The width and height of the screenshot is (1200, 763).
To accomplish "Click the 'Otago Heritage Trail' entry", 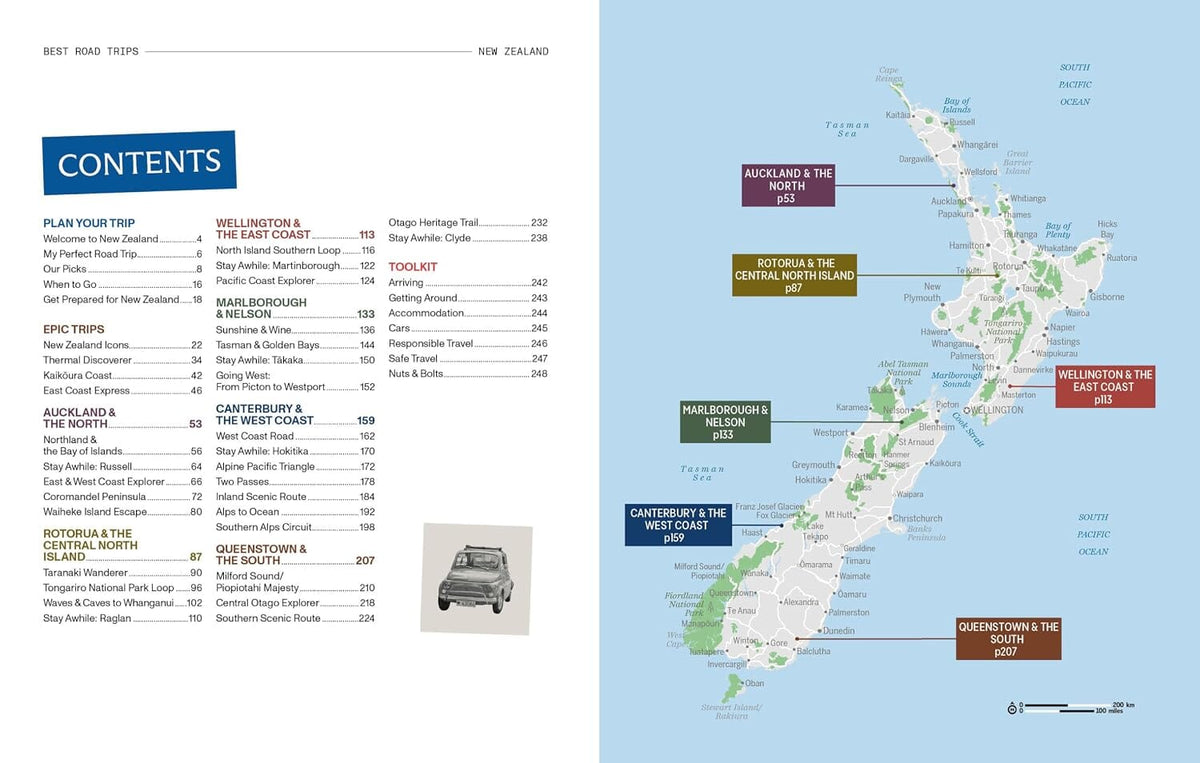I will tap(468, 223).
